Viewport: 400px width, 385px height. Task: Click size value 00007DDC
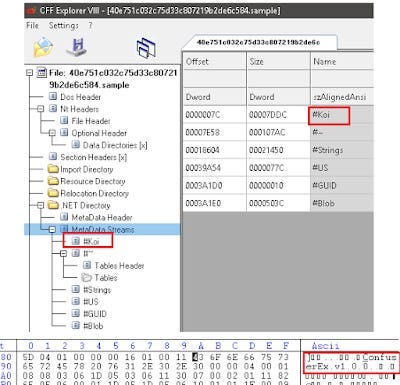pos(267,115)
